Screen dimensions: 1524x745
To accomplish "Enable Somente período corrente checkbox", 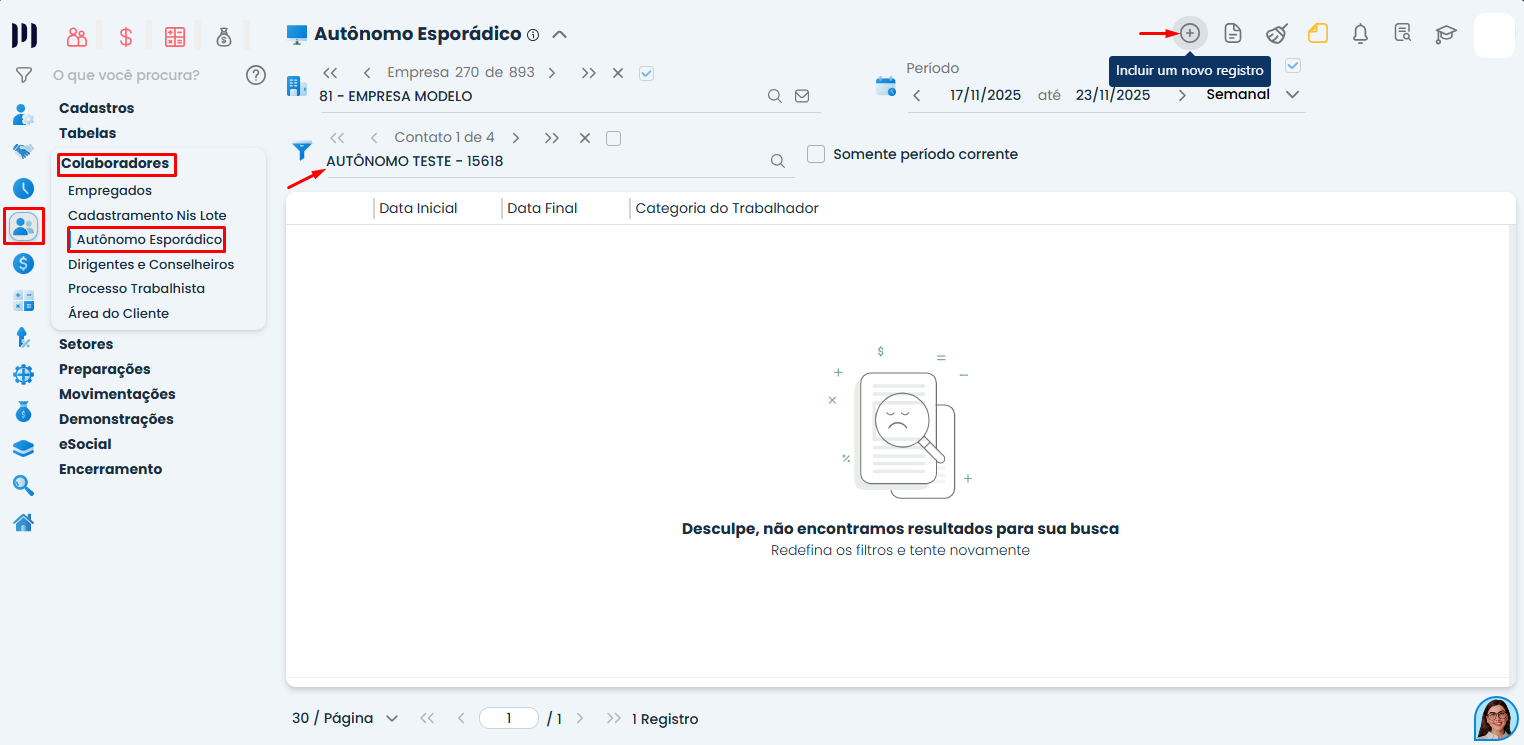I will pos(816,154).
